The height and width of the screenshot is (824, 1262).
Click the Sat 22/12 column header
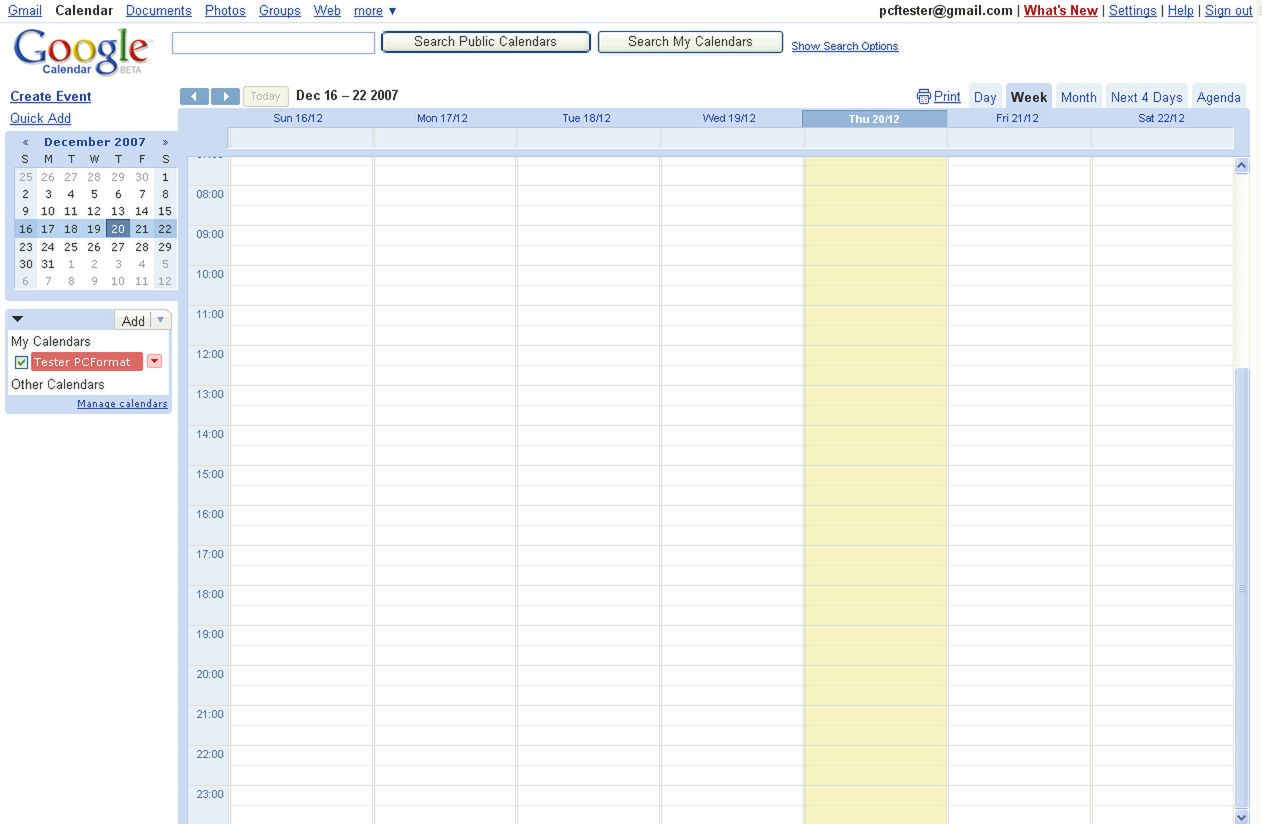tap(1161, 118)
